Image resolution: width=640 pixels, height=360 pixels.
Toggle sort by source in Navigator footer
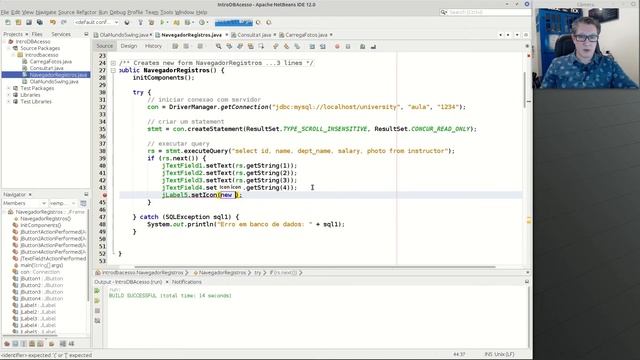(x=71, y=344)
